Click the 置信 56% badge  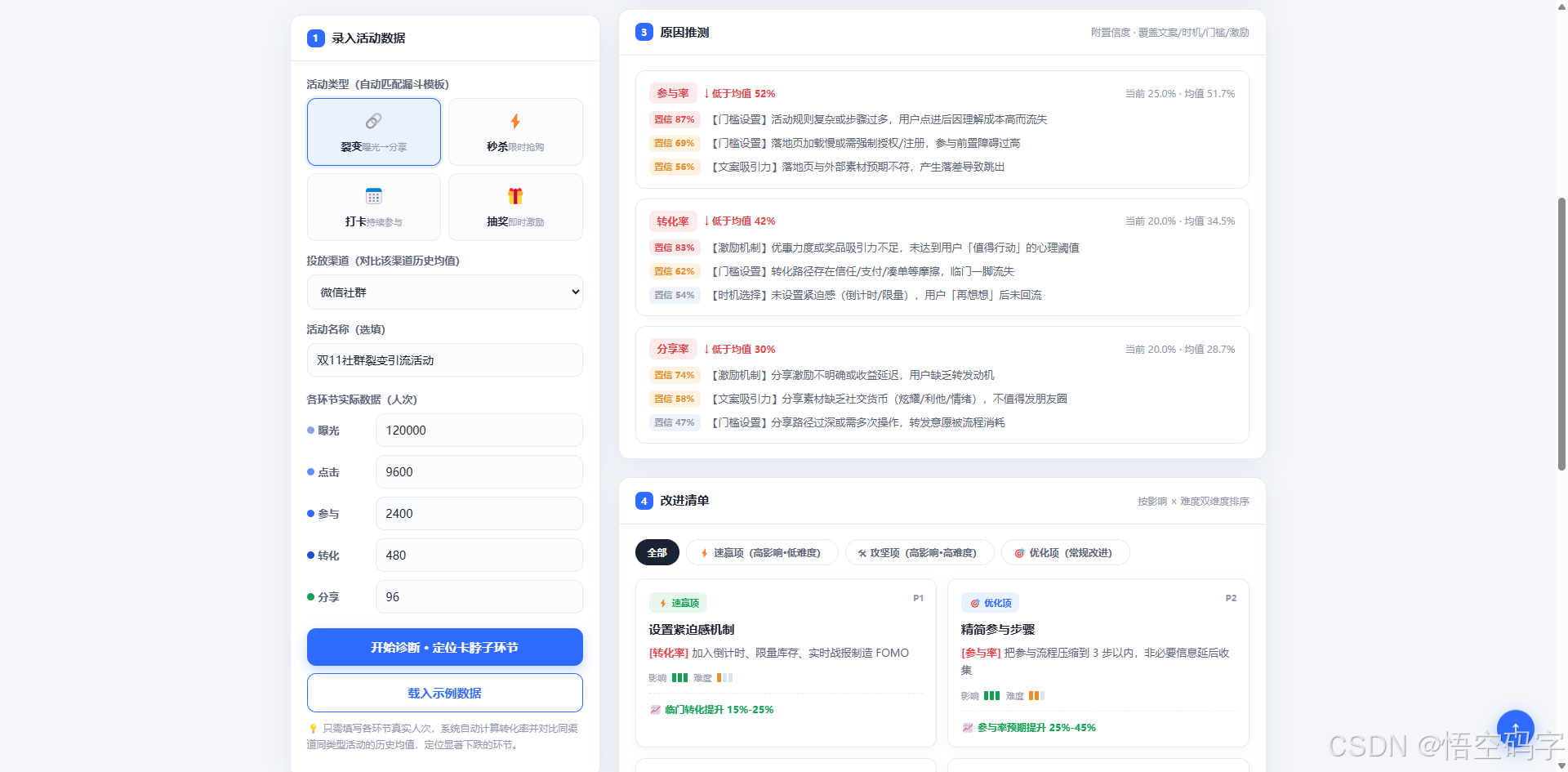click(x=675, y=167)
